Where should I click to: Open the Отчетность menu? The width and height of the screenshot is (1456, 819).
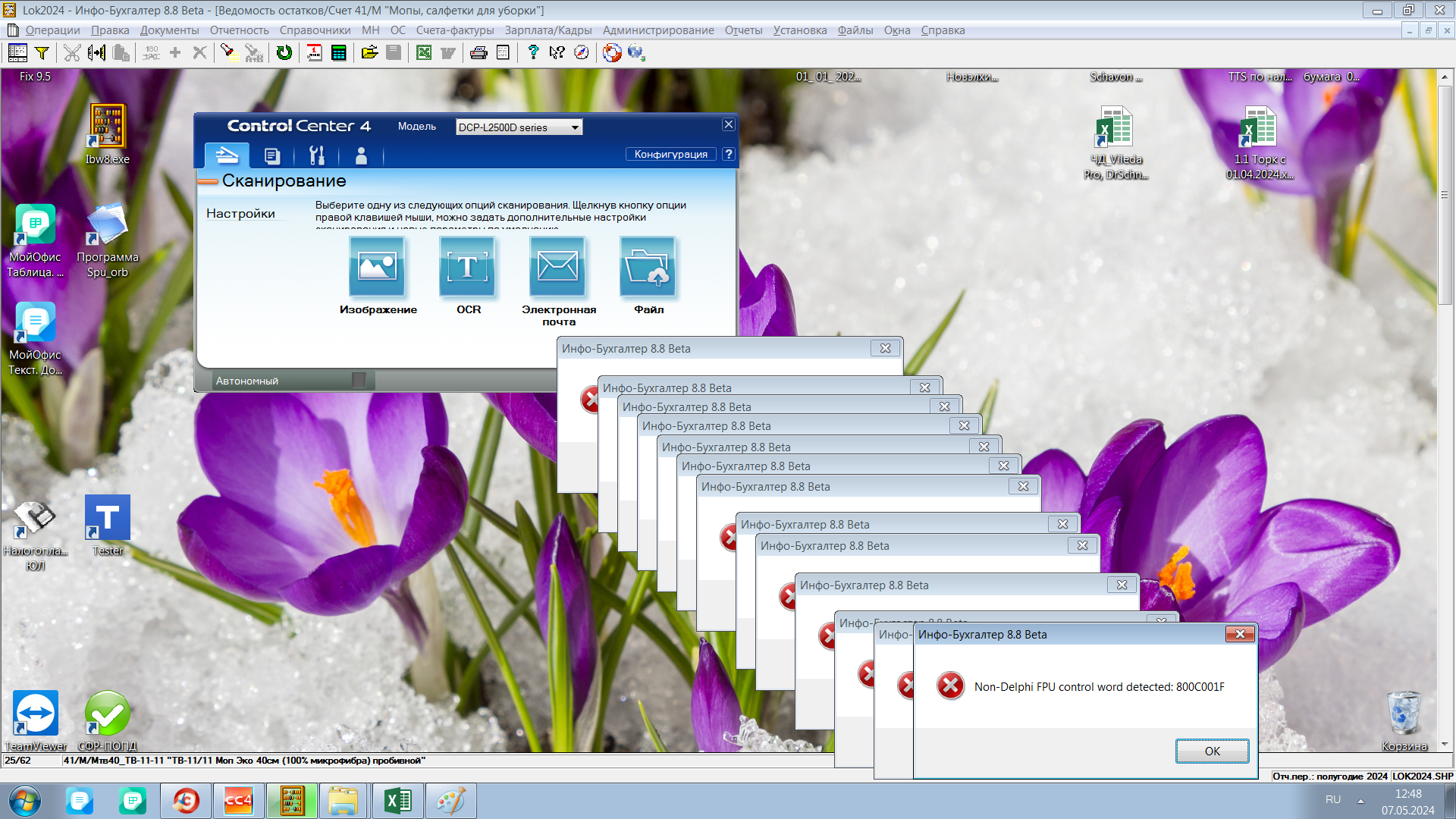(239, 30)
